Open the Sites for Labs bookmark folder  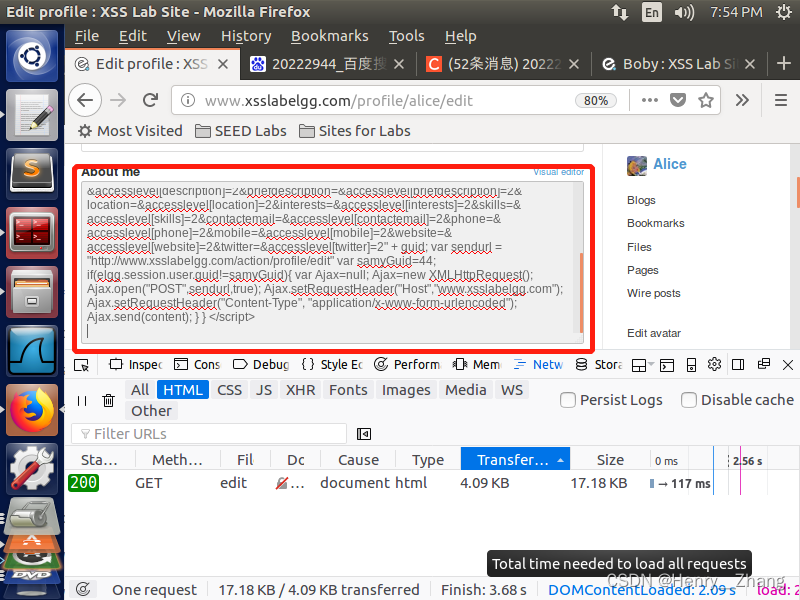355,131
